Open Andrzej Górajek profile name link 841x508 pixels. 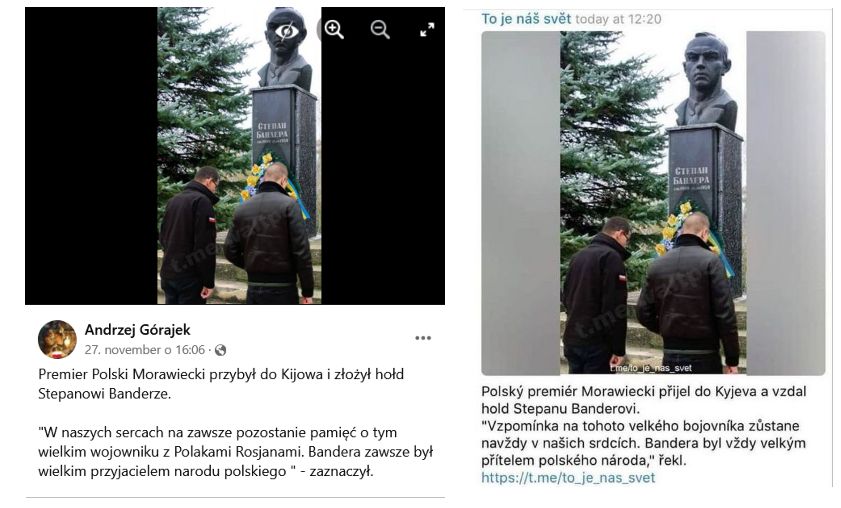(137, 330)
